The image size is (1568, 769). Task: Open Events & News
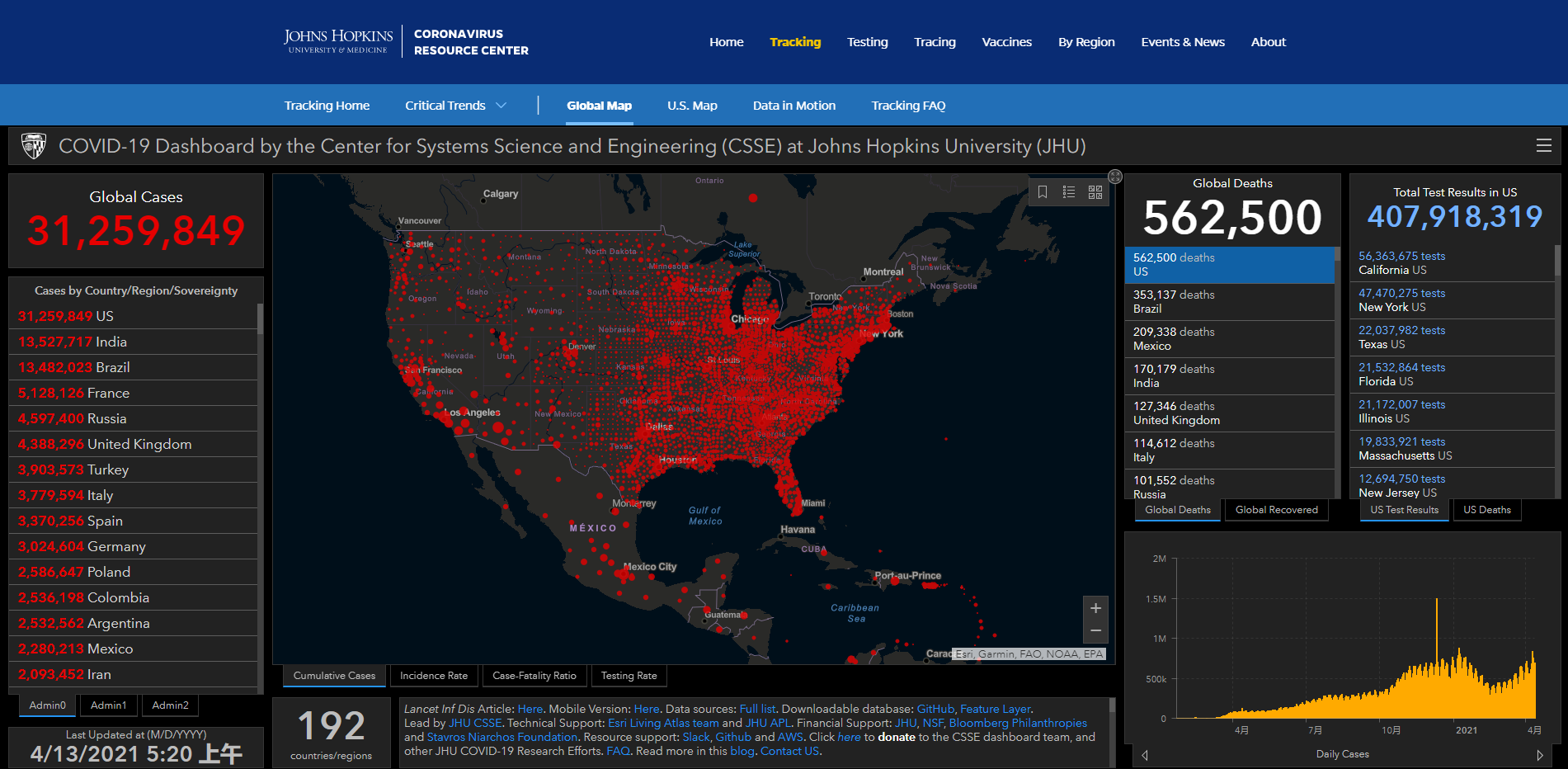(1183, 42)
